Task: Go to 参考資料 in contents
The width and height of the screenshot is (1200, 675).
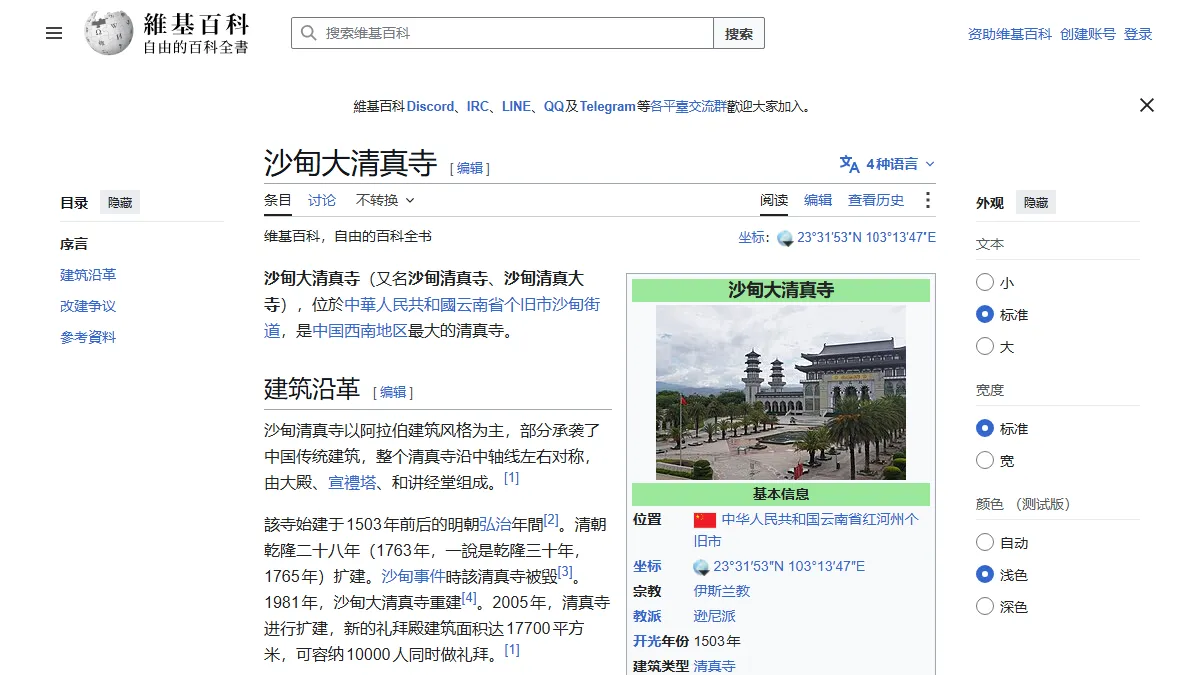Action: coord(88,337)
